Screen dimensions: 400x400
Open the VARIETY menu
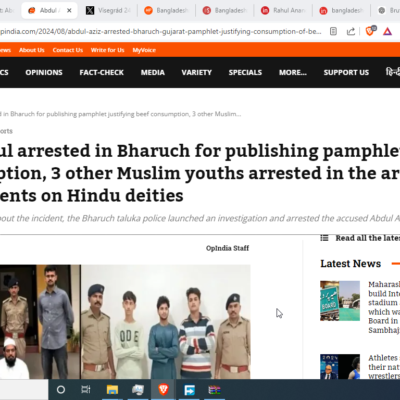197,72
